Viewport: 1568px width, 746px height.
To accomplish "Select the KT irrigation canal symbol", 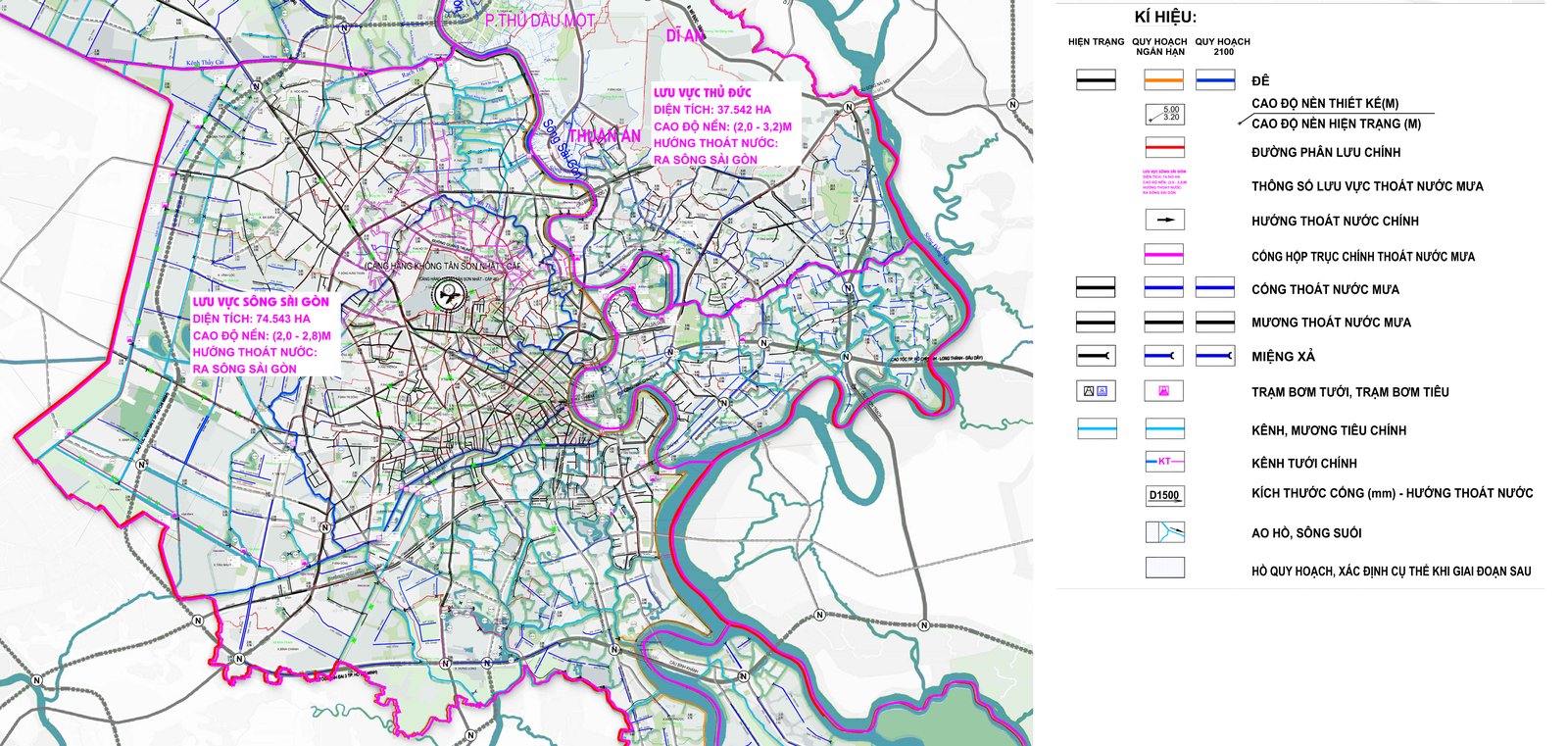I will [x=1164, y=461].
